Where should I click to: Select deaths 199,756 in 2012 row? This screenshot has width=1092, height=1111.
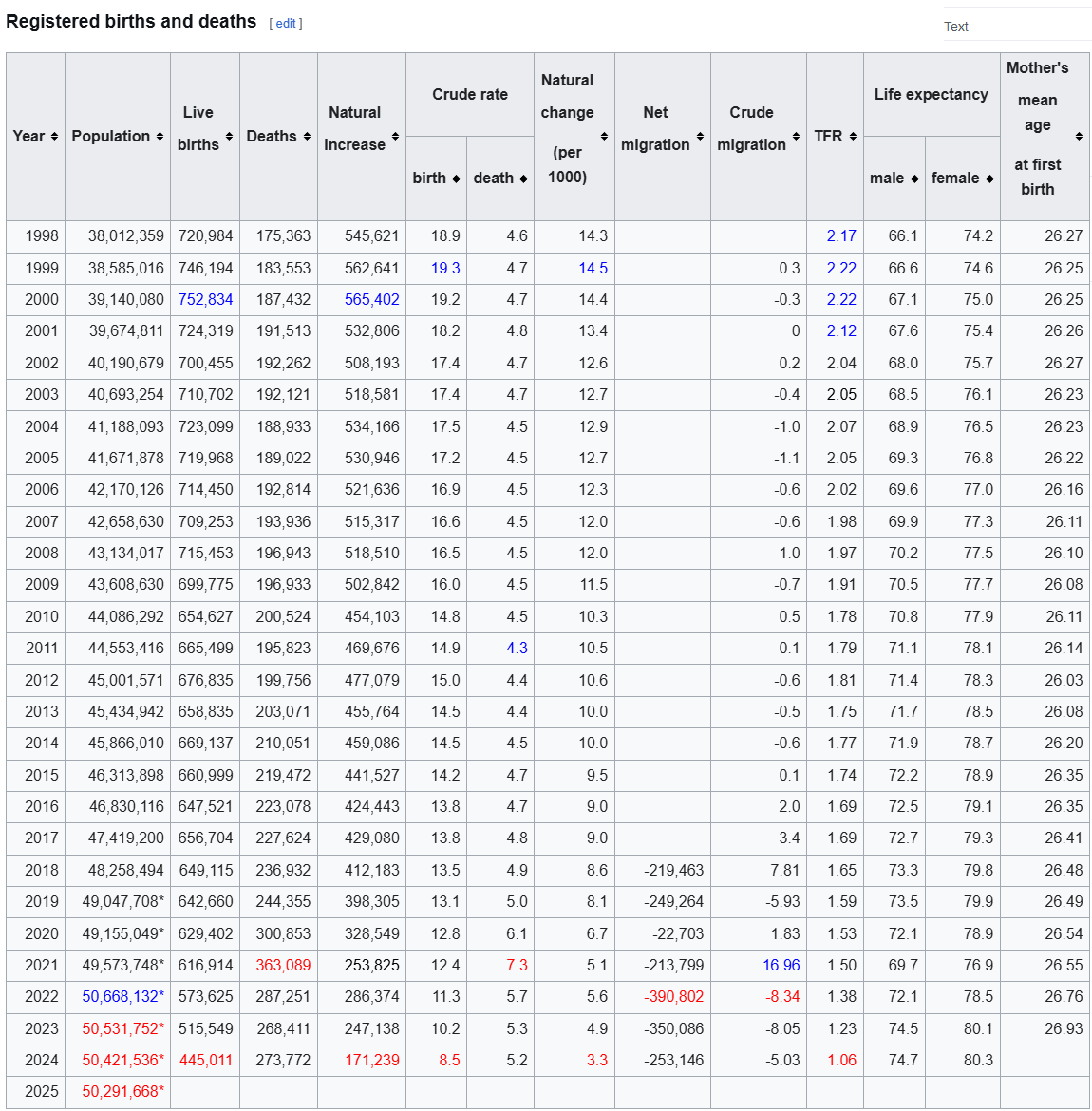(284, 680)
